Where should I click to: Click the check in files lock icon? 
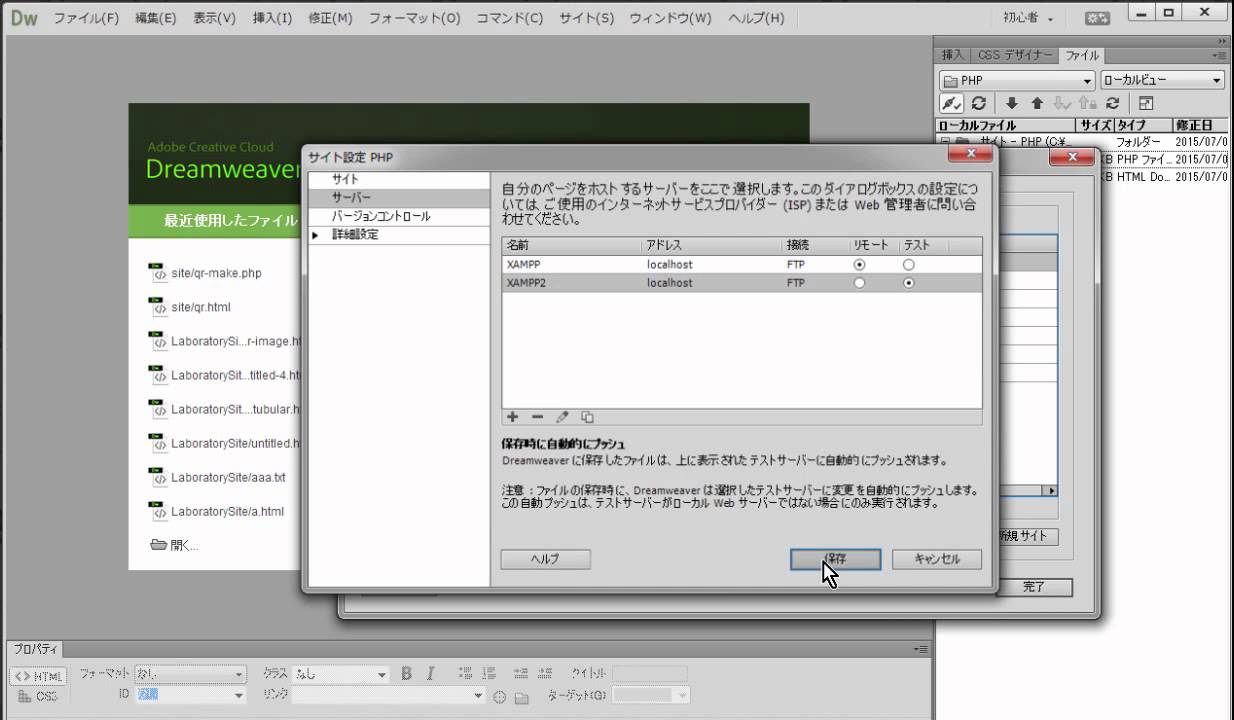(x=1087, y=103)
